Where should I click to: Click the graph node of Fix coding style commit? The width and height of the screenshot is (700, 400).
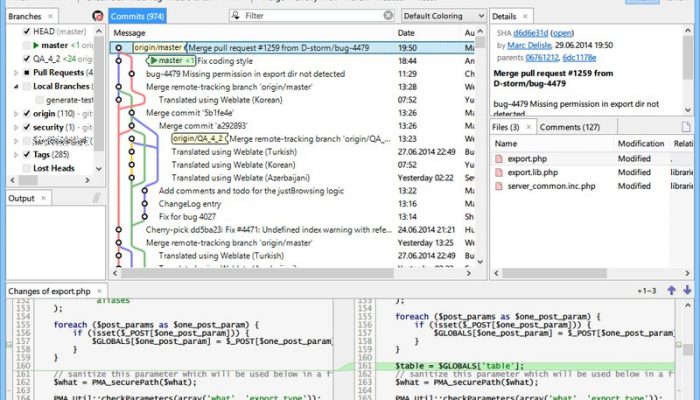click(x=119, y=61)
